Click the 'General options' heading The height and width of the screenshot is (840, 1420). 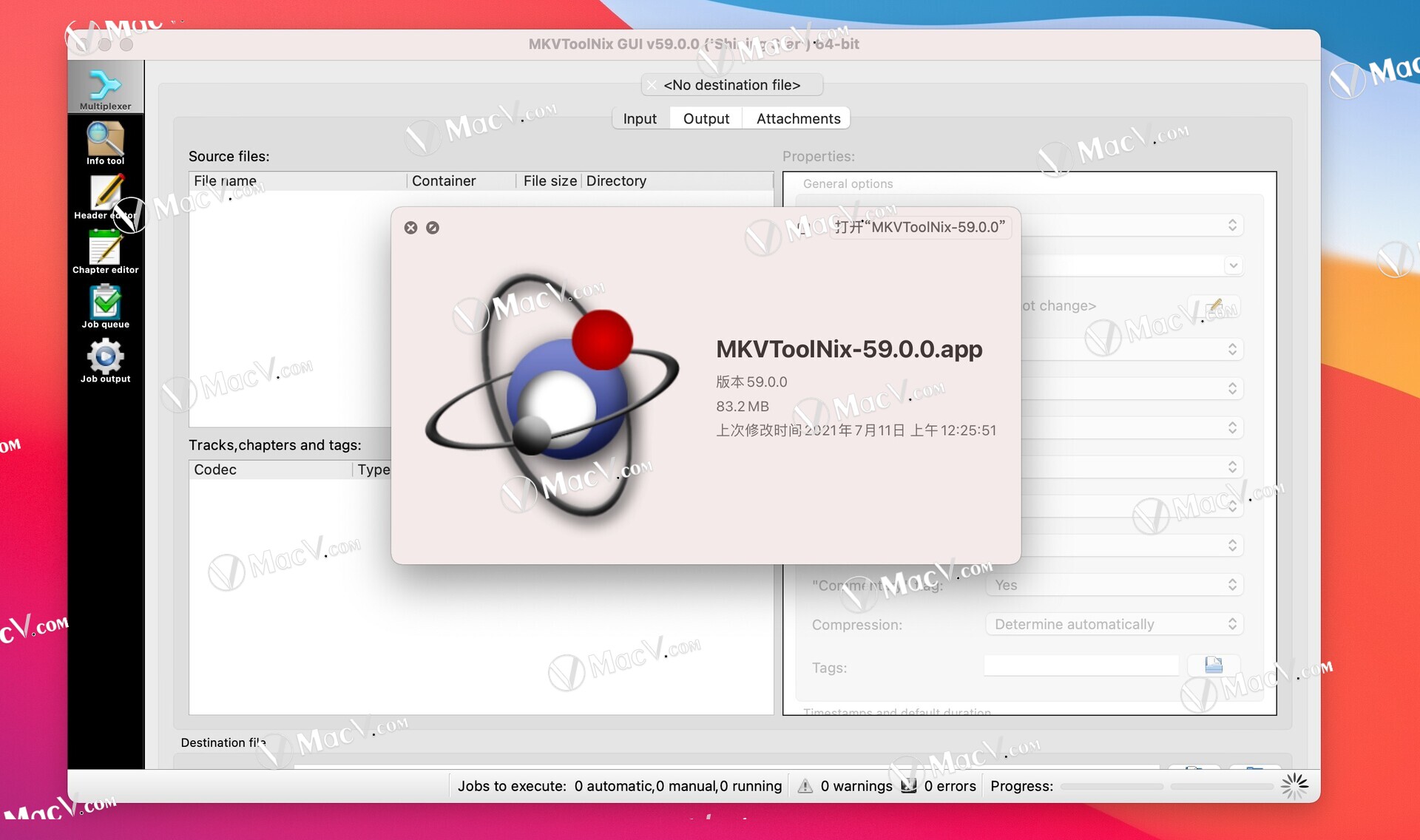tap(848, 184)
